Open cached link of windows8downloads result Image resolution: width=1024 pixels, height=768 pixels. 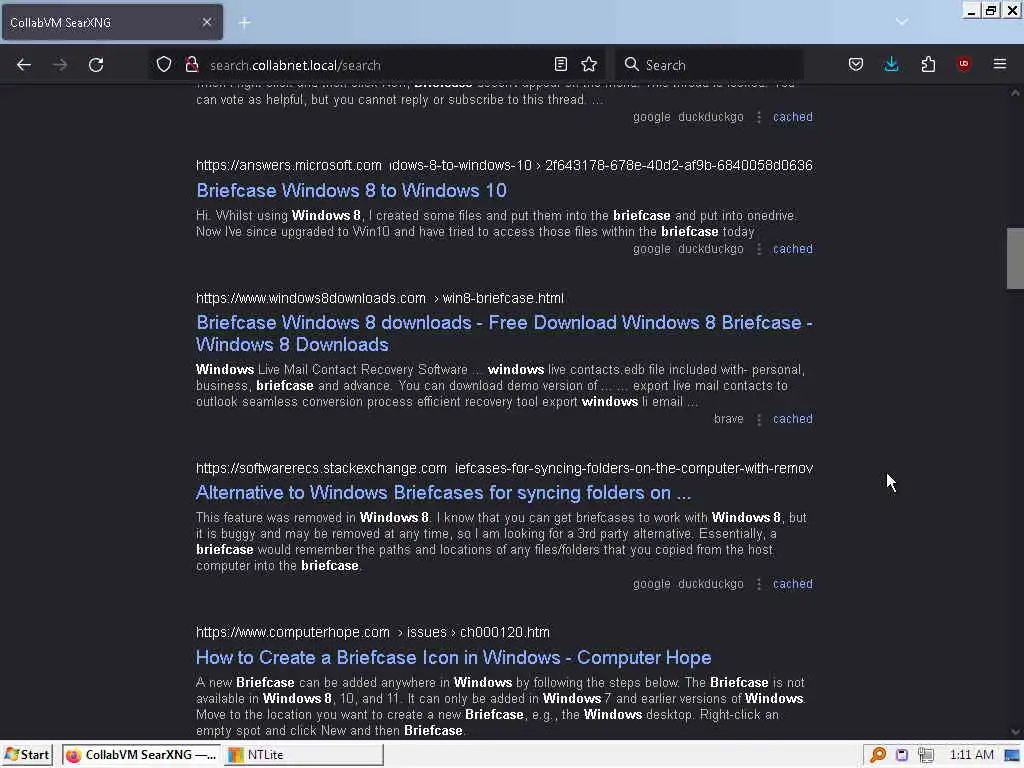pyautogui.click(x=793, y=419)
